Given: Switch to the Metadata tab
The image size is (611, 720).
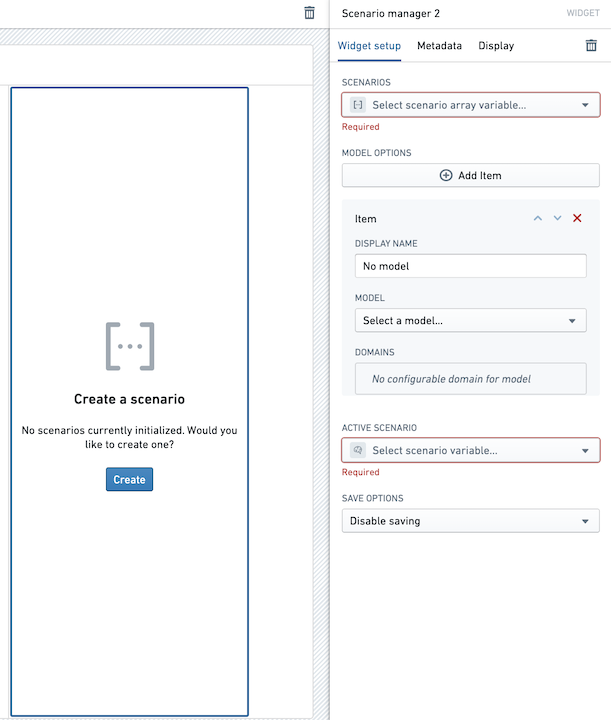Looking at the screenshot, I should coord(439,46).
